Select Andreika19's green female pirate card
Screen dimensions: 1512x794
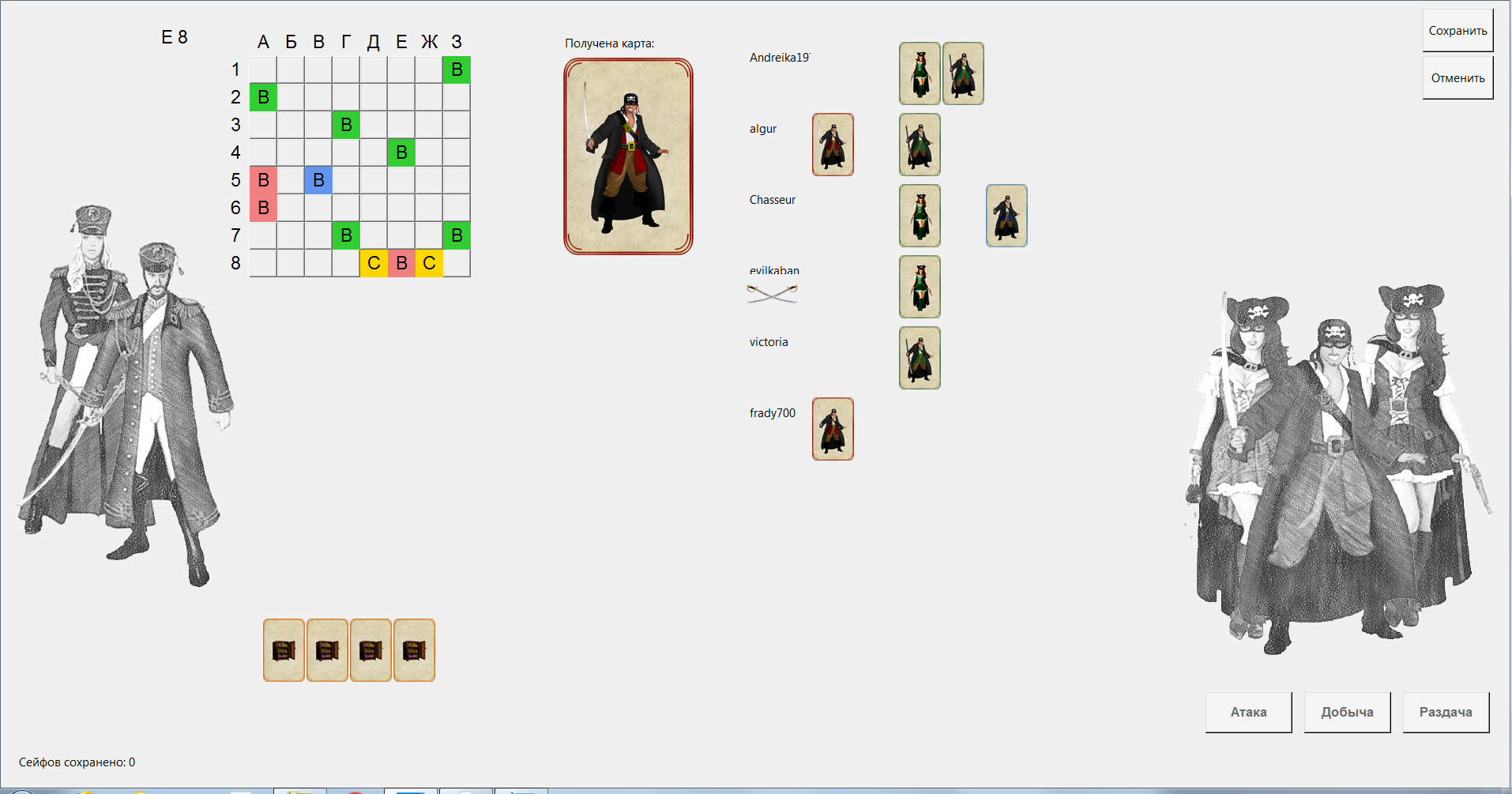tap(920, 73)
